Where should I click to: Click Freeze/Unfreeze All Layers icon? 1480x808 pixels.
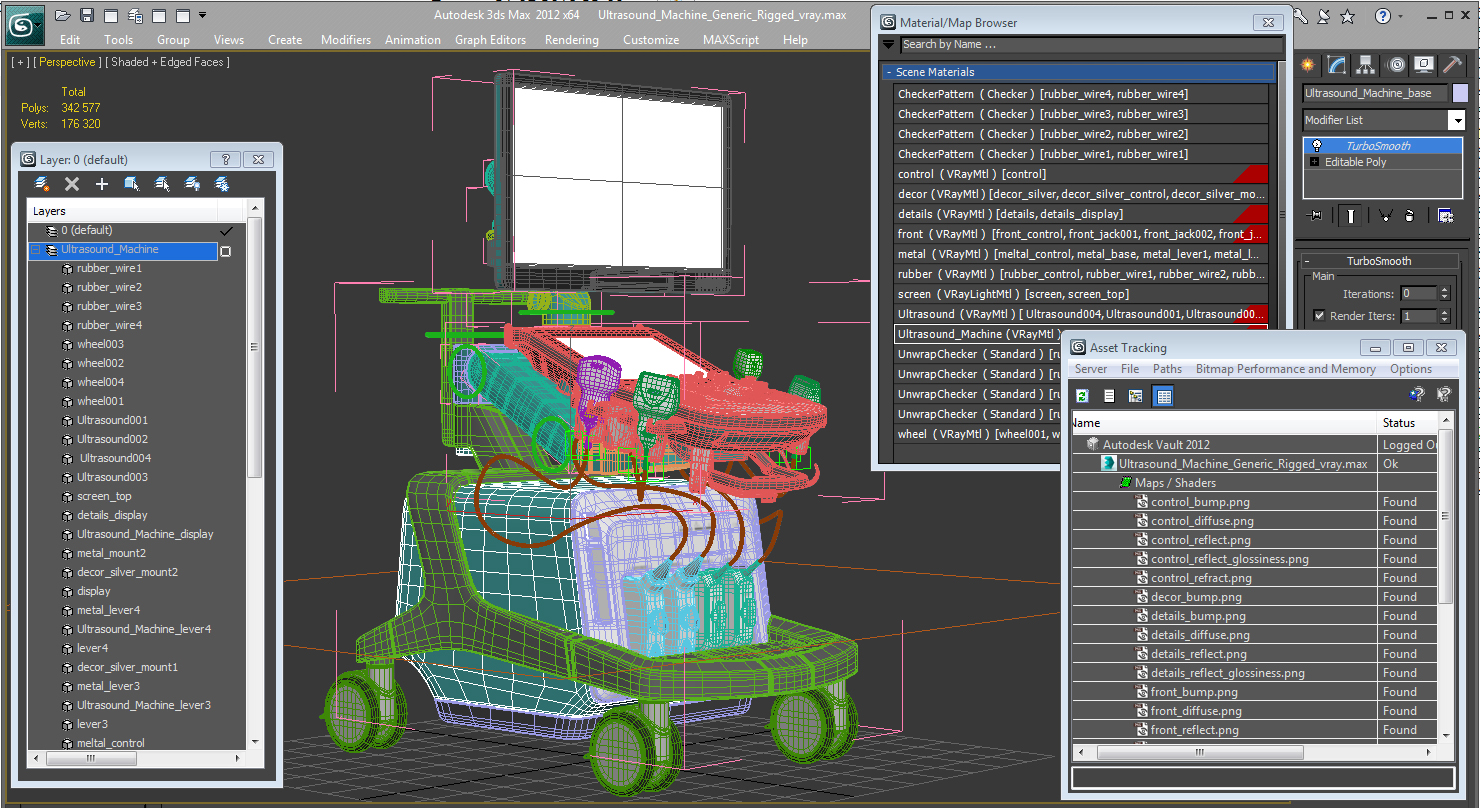222,184
